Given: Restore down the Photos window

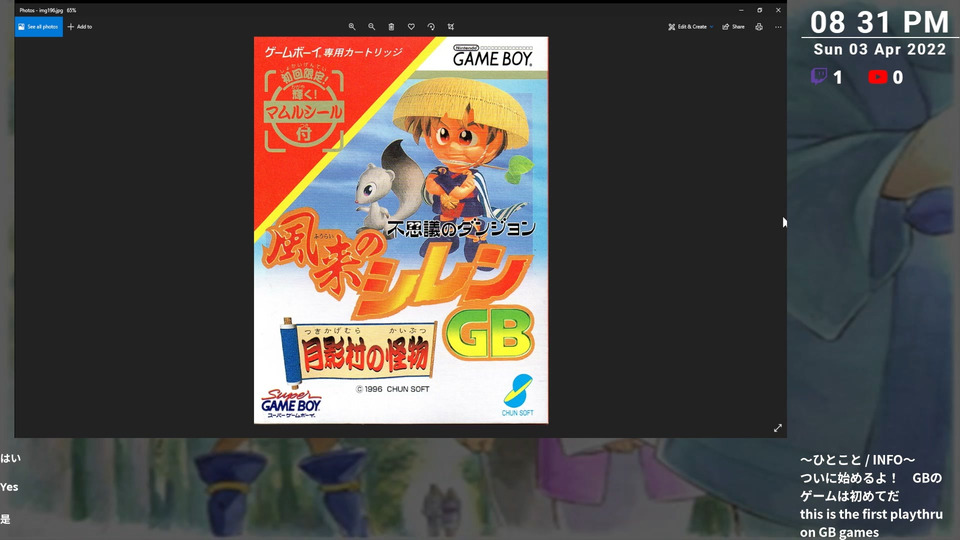Looking at the screenshot, I should click(760, 10).
